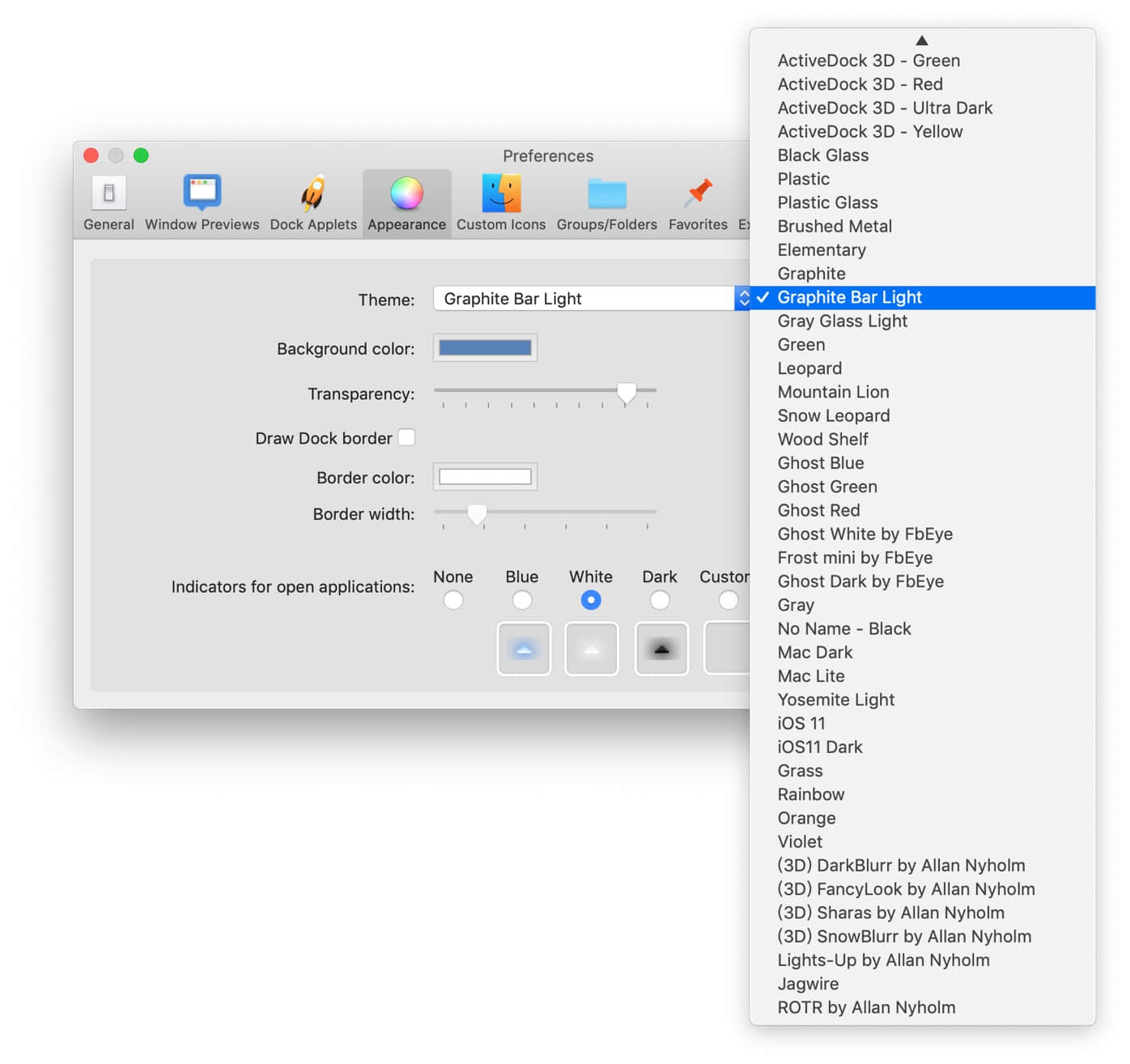Click the scroll-up arrow in theme list
The width and height of the screenshot is (1130, 1064).
click(921, 40)
